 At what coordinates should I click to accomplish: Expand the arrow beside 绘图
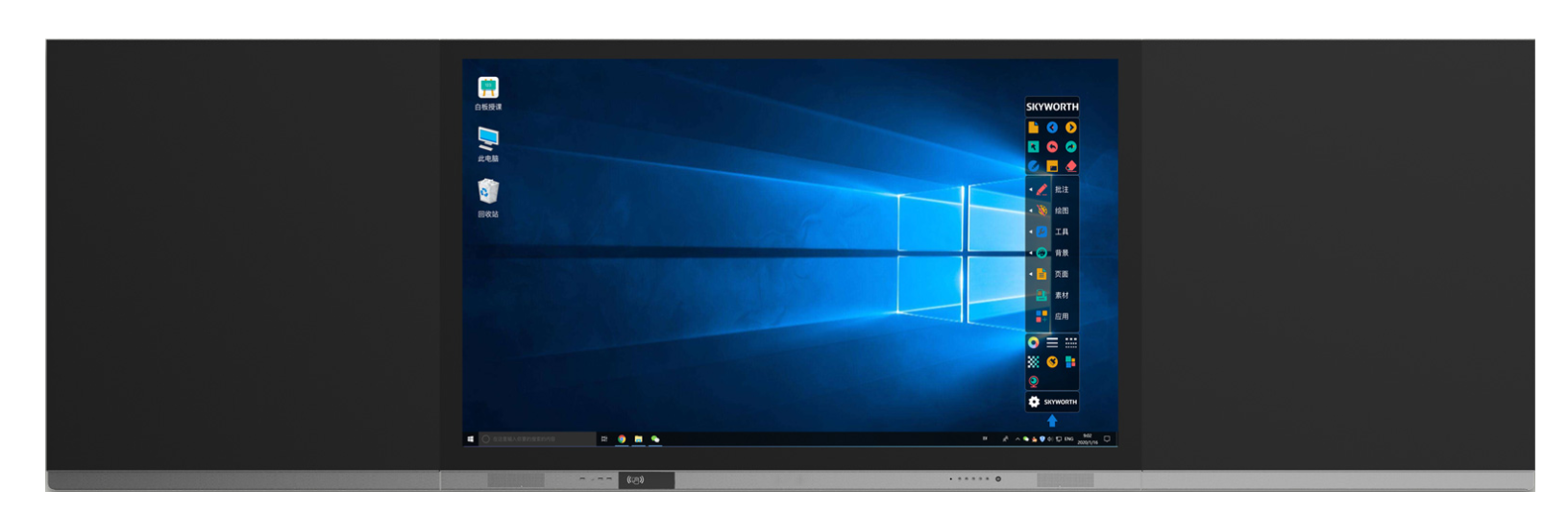1031,210
